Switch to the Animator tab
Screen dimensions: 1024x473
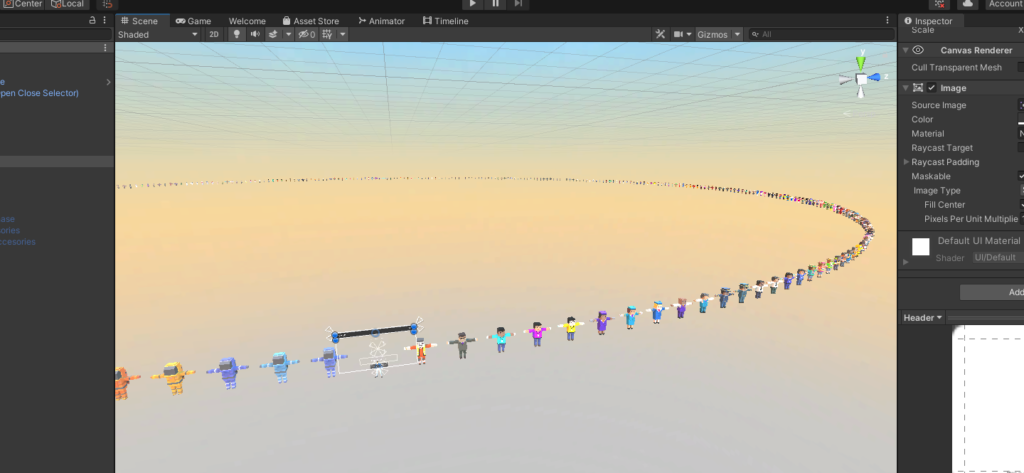[381, 21]
